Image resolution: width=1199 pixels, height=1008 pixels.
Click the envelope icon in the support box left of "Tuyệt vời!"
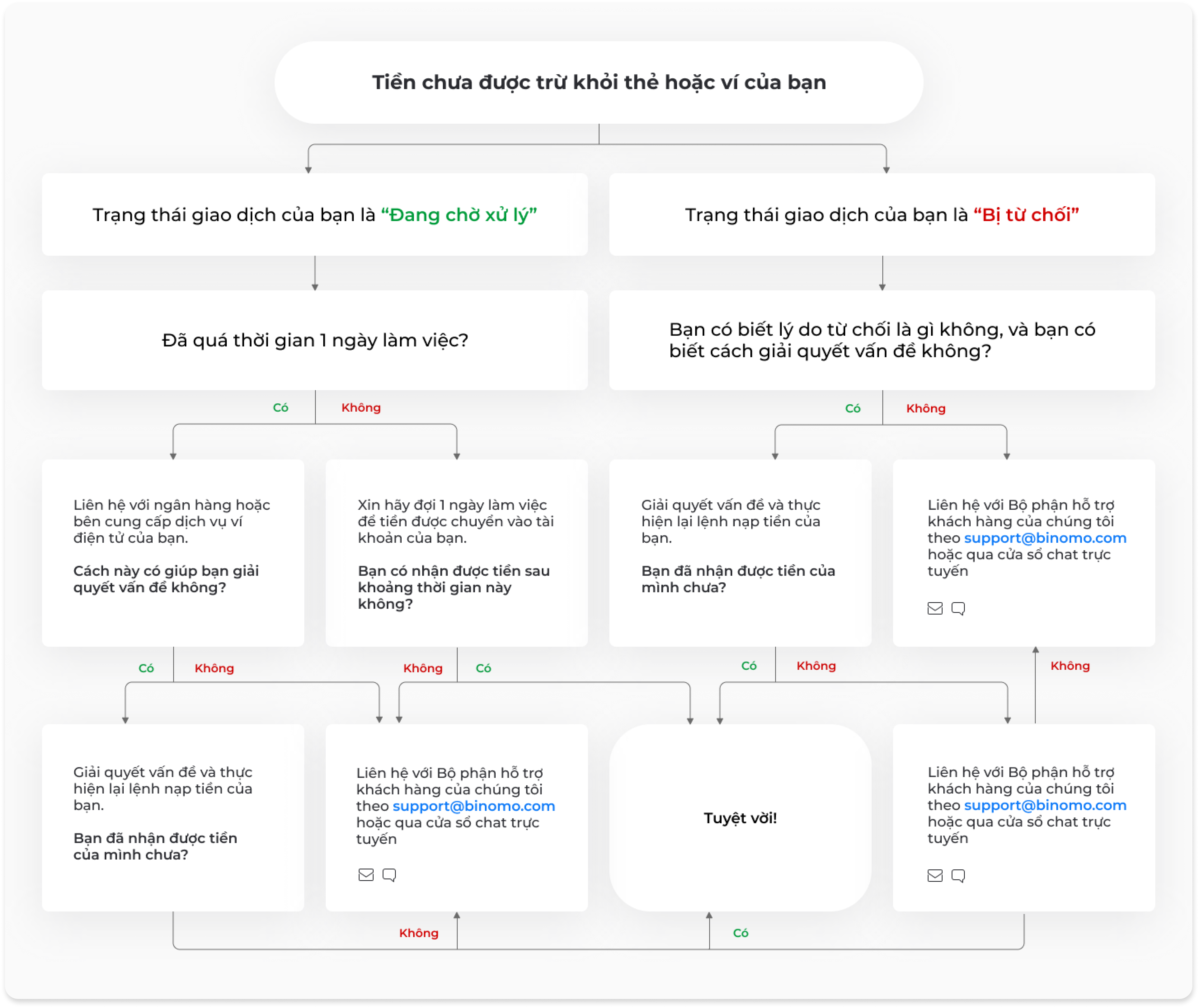(366, 875)
